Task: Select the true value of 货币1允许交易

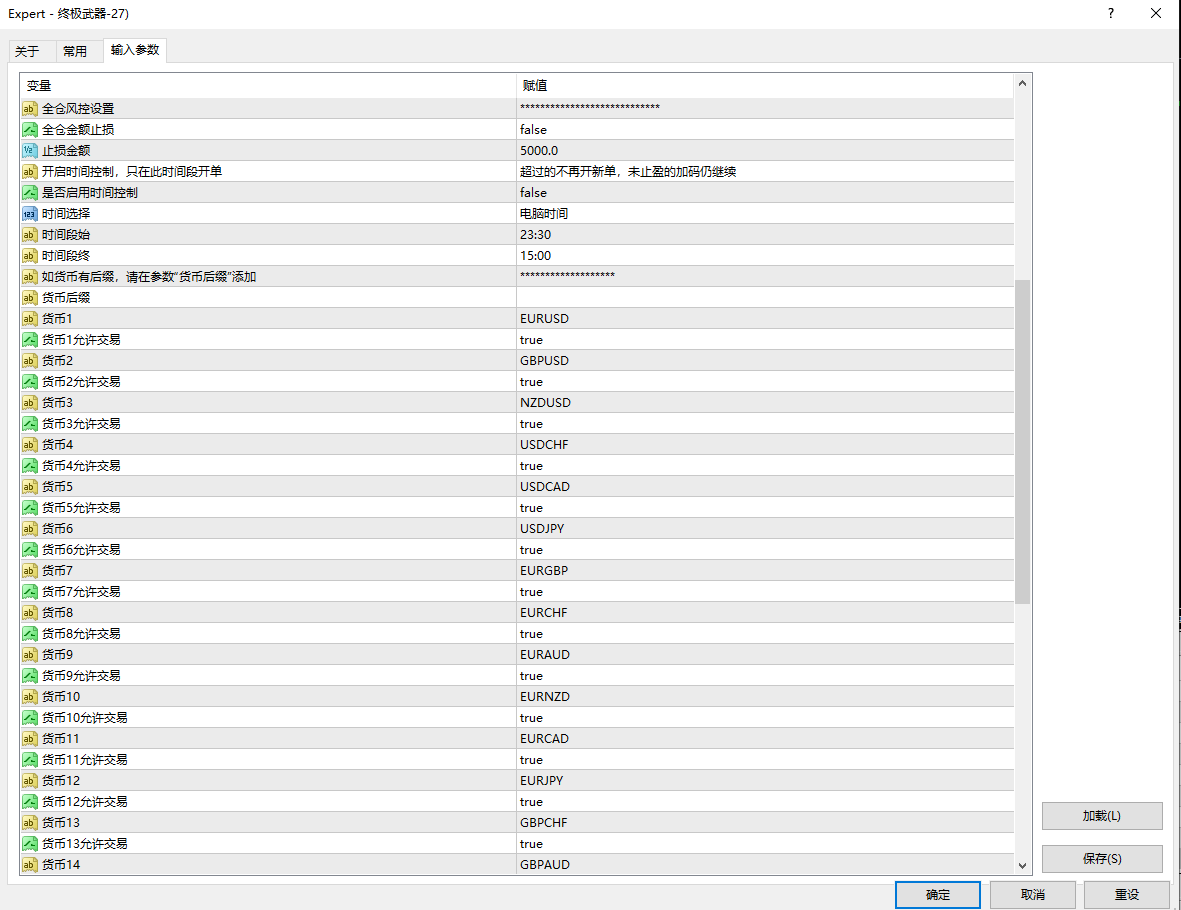Action: coord(765,340)
